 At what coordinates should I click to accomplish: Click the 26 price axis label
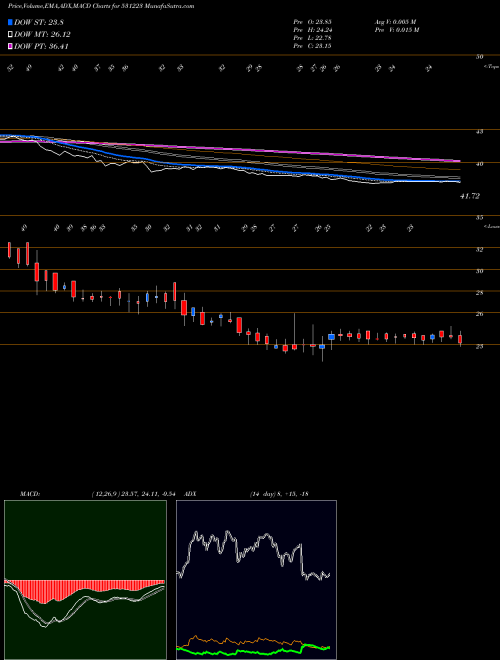[479, 314]
